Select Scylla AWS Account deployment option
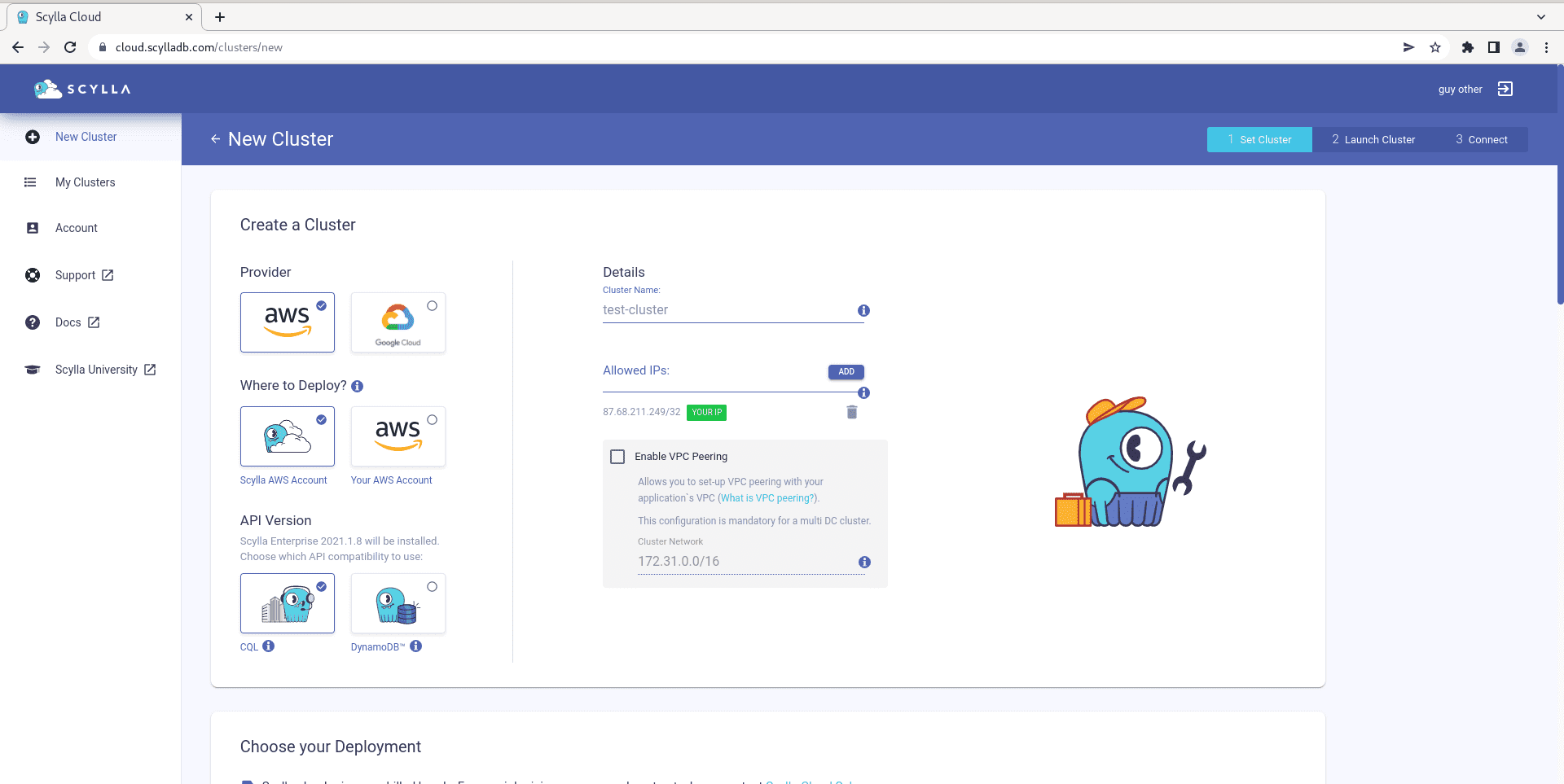This screenshot has height=784, width=1564. [288, 436]
